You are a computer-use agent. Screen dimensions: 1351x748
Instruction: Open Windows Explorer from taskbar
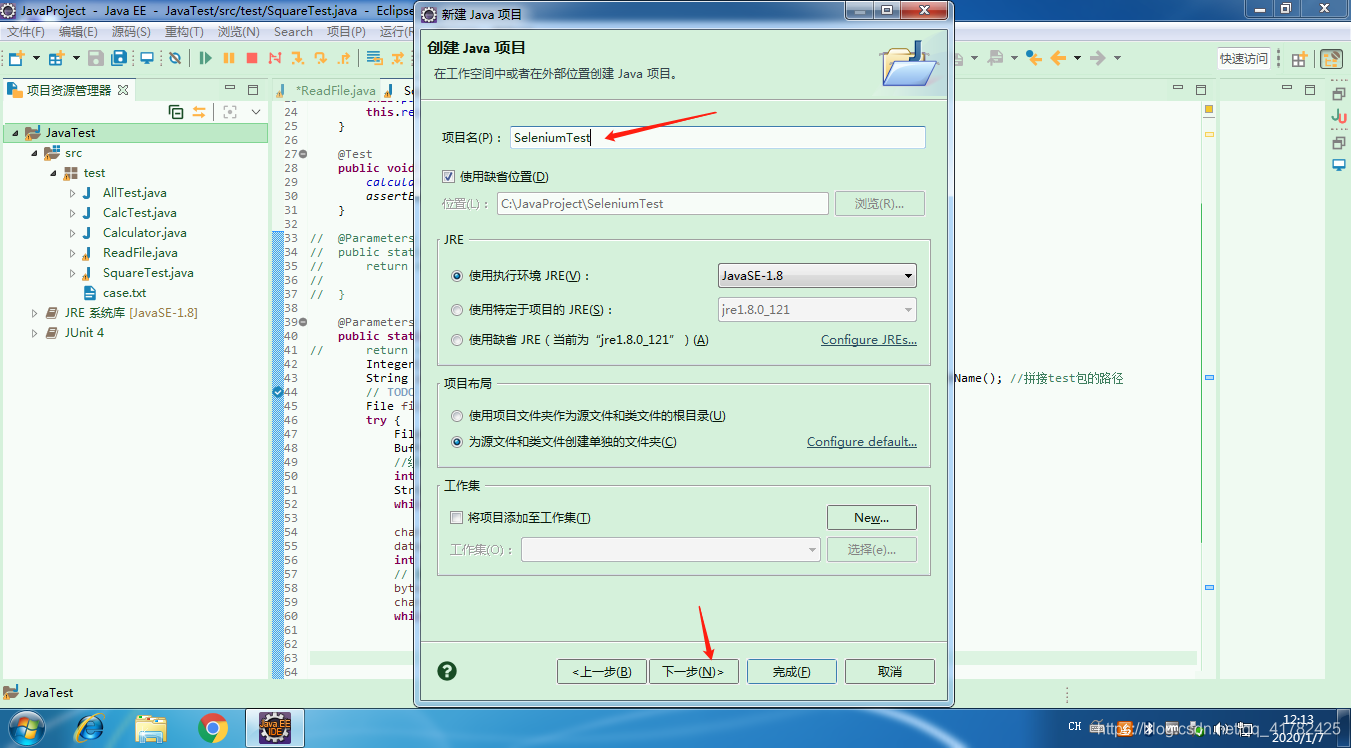(x=151, y=728)
